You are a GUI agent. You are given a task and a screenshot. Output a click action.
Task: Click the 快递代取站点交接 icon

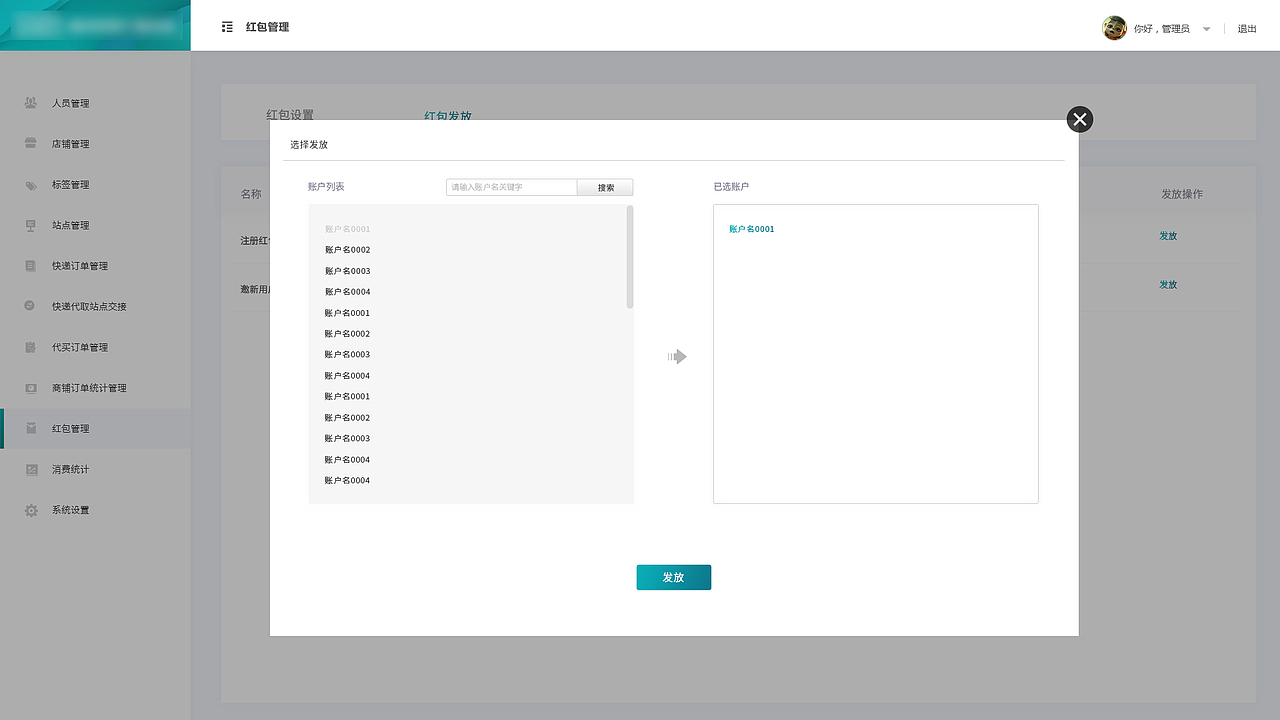[31, 306]
